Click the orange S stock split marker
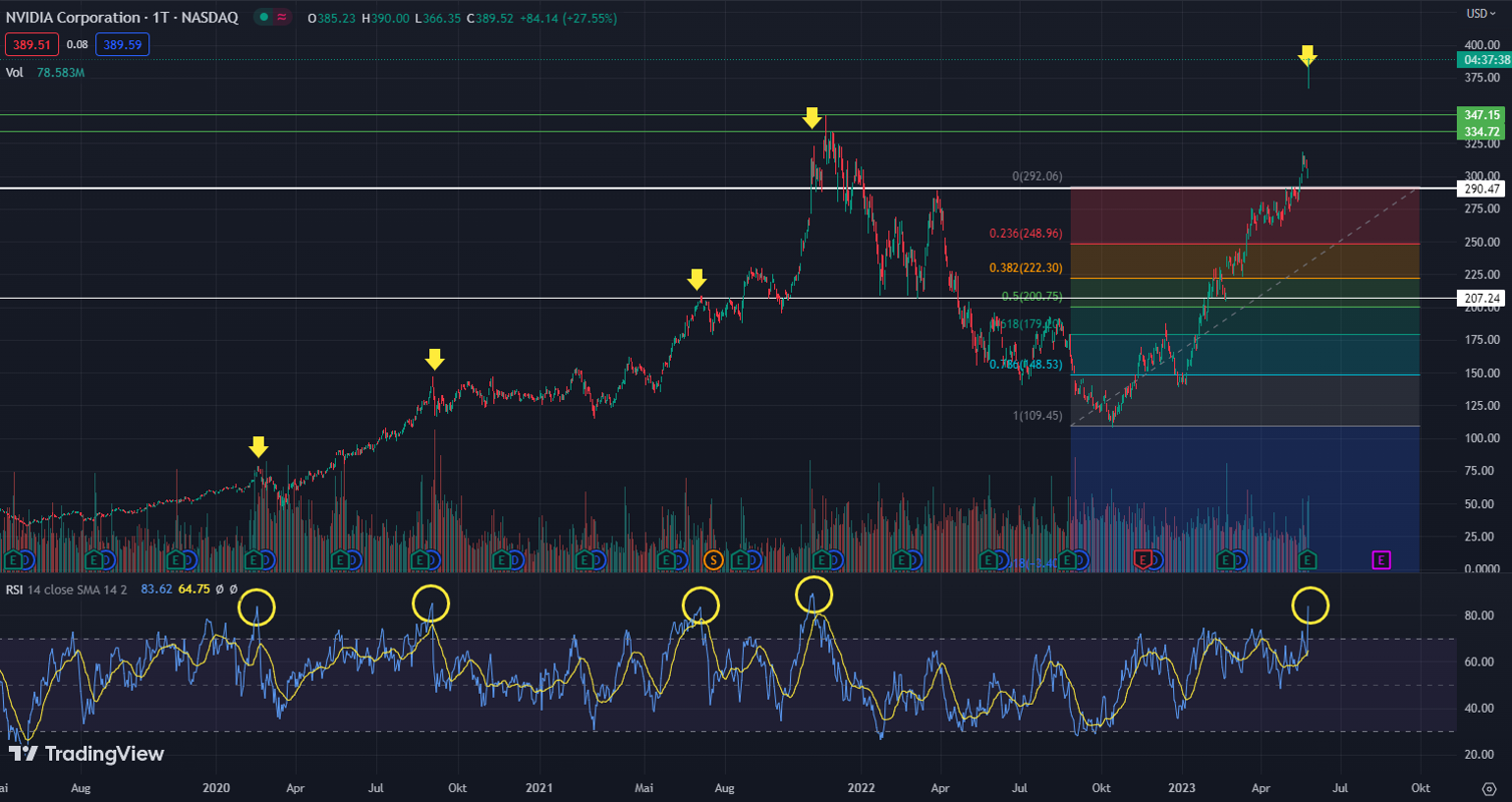The image size is (1512, 802). click(713, 560)
